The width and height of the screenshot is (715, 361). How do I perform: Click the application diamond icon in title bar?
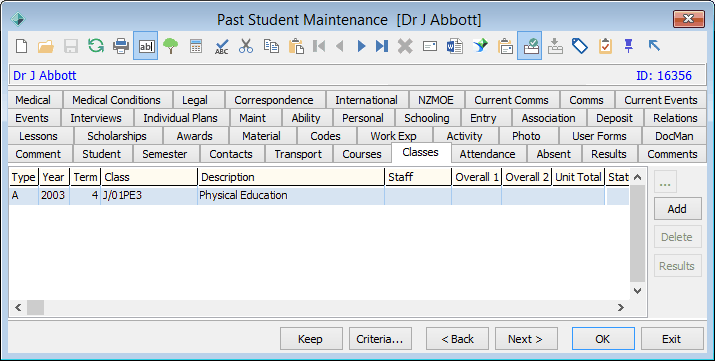tap(18, 19)
